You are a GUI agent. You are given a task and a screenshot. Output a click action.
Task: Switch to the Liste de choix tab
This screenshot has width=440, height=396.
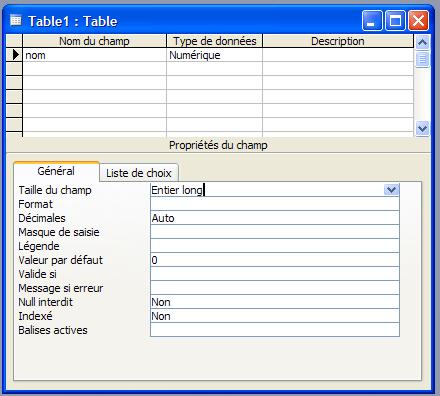[x=139, y=173]
